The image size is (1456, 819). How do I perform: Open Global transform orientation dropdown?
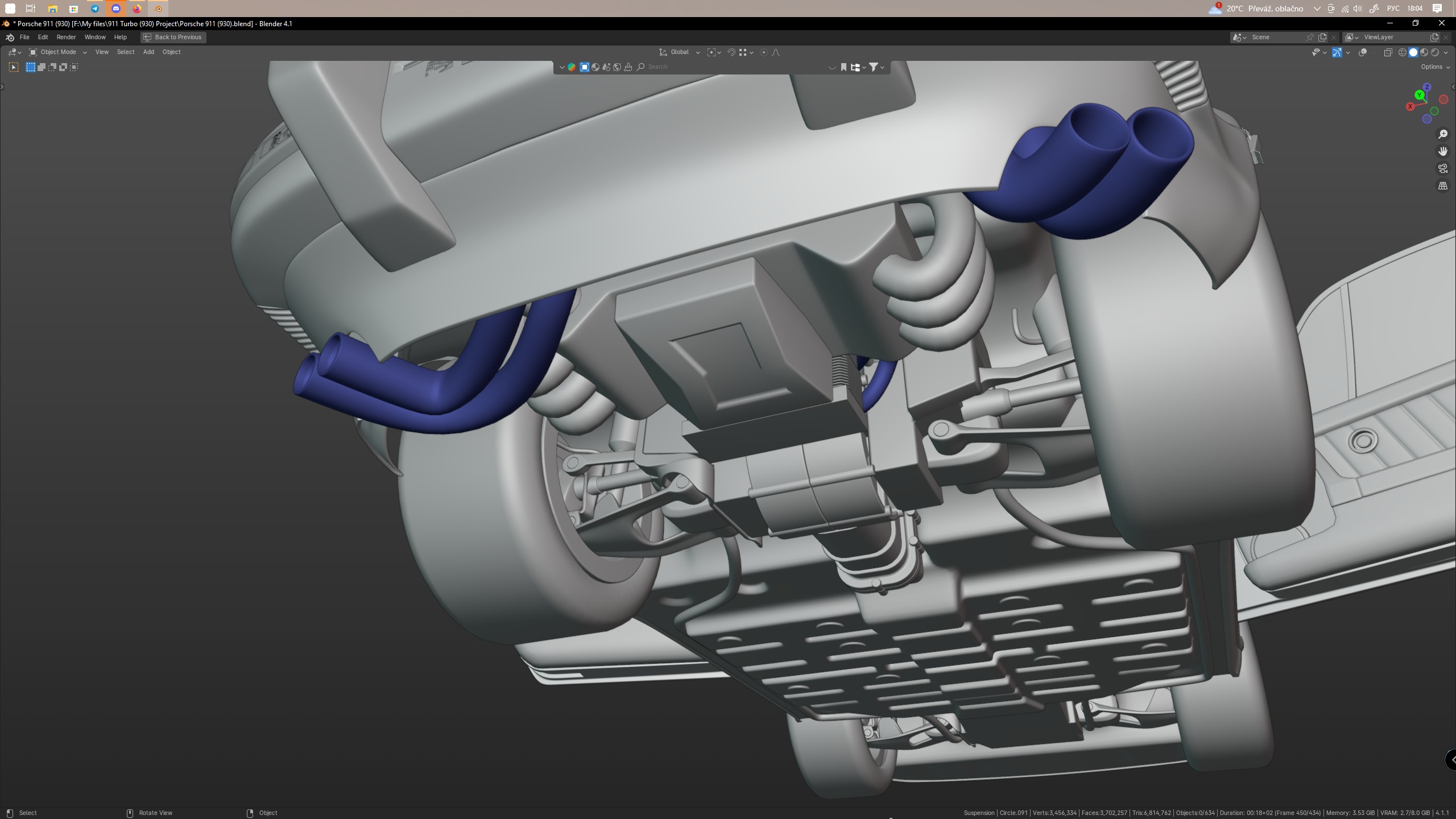[x=680, y=52]
